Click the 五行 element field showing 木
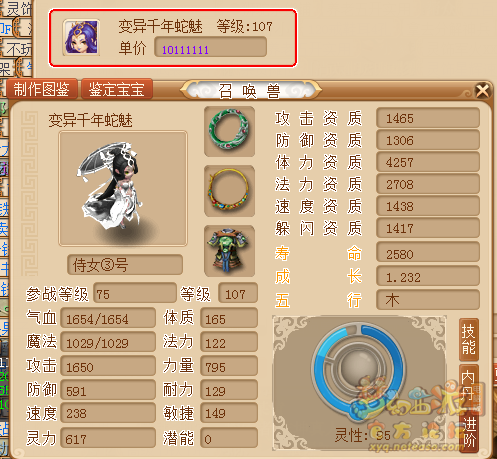 click(x=428, y=300)
